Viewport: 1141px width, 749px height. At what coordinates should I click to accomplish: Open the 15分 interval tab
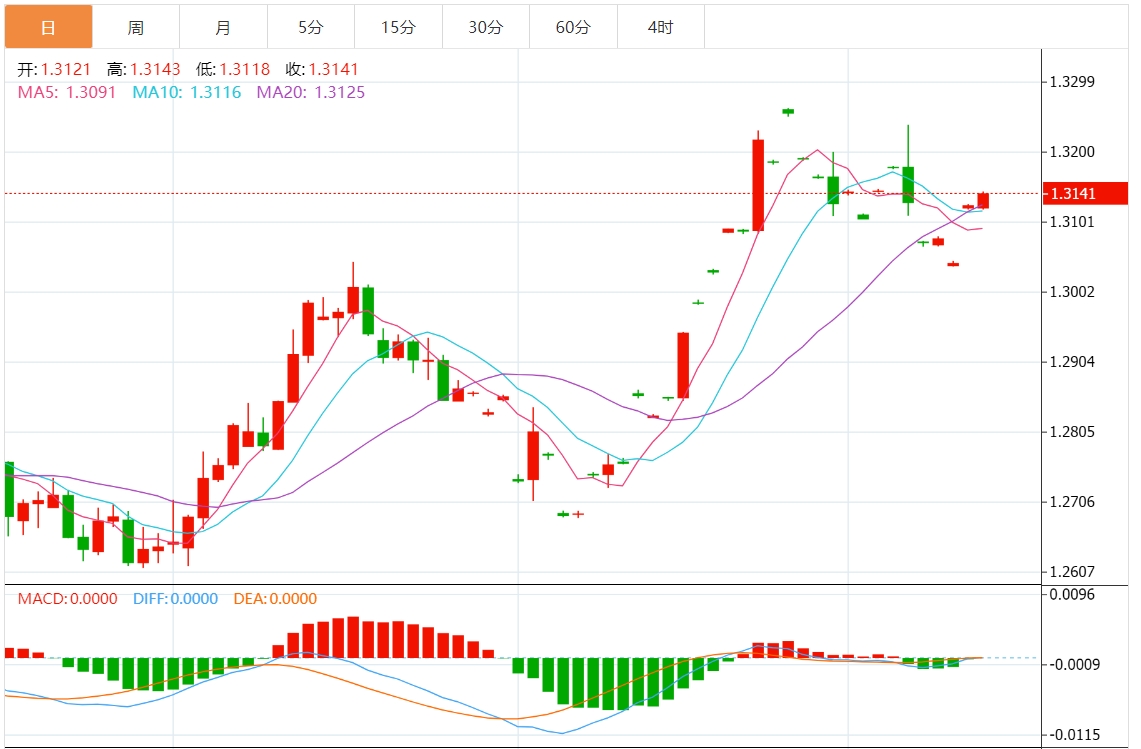398,27
